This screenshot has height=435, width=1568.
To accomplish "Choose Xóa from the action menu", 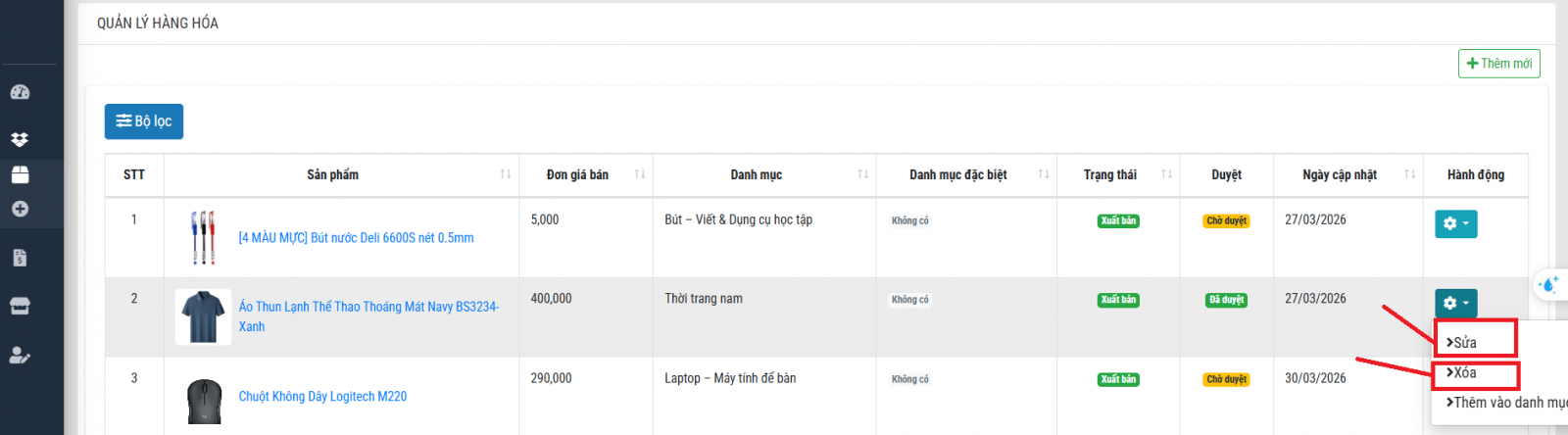I will click(x=1461, y=372).
